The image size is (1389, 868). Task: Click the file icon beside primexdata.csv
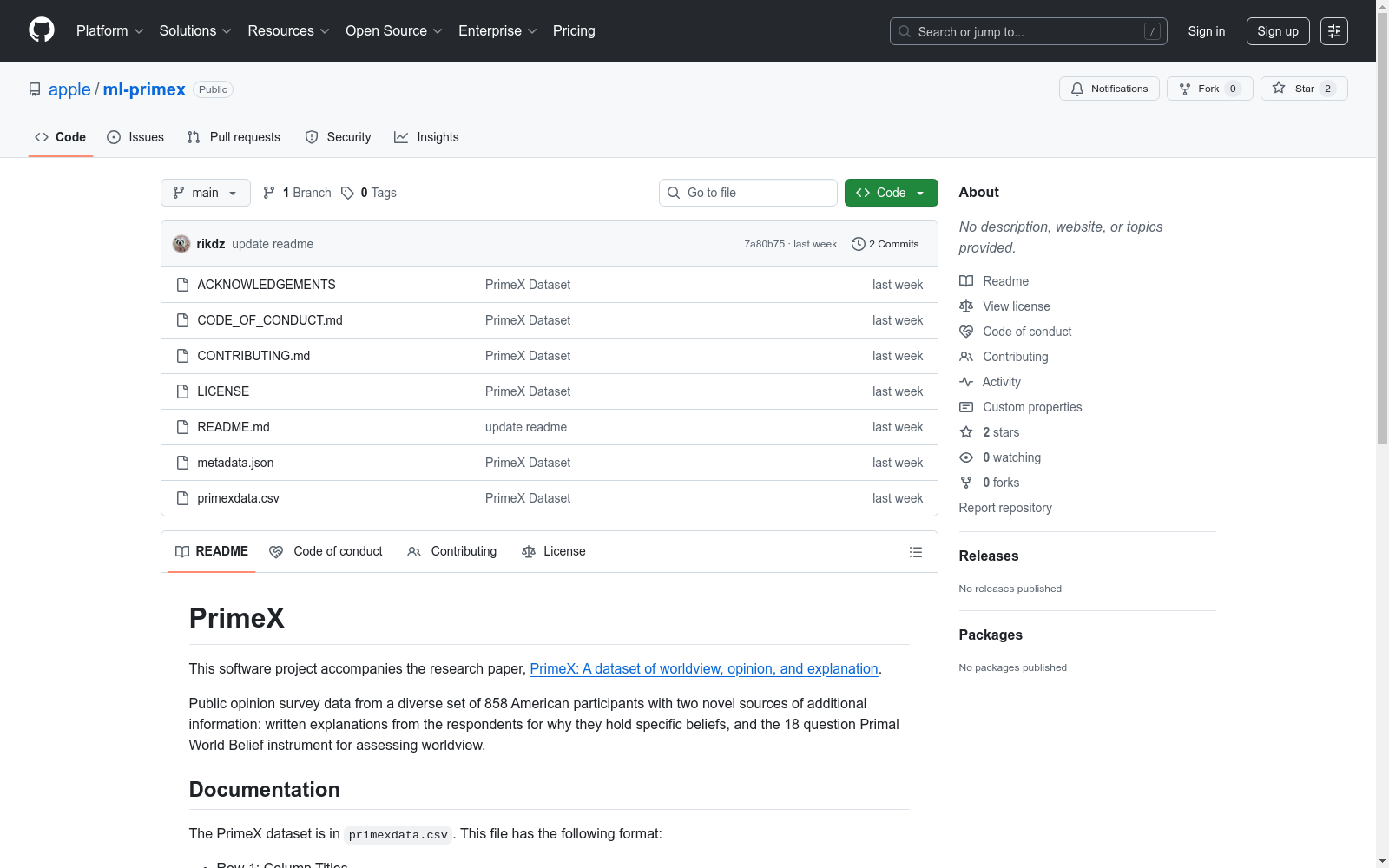click(182, 498)
